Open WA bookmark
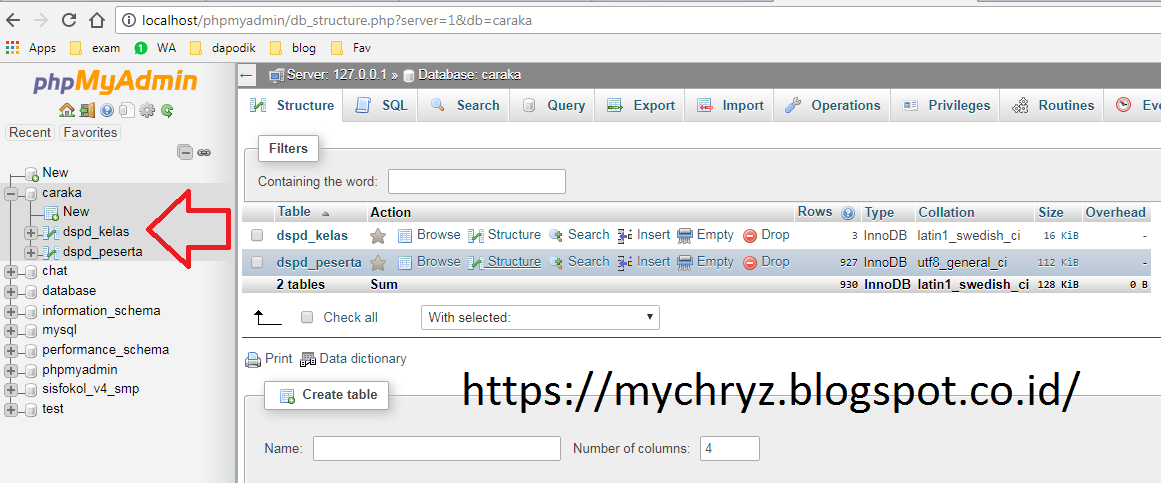 click(155, 48)
